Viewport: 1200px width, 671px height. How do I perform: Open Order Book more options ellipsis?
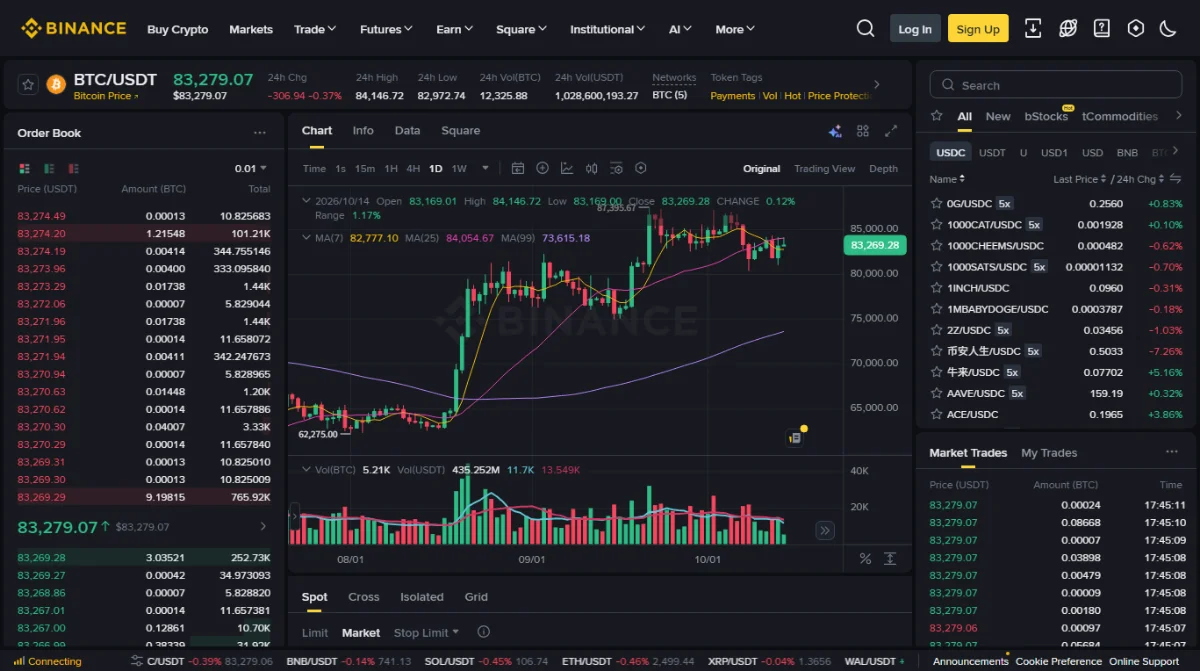[260, 133]
